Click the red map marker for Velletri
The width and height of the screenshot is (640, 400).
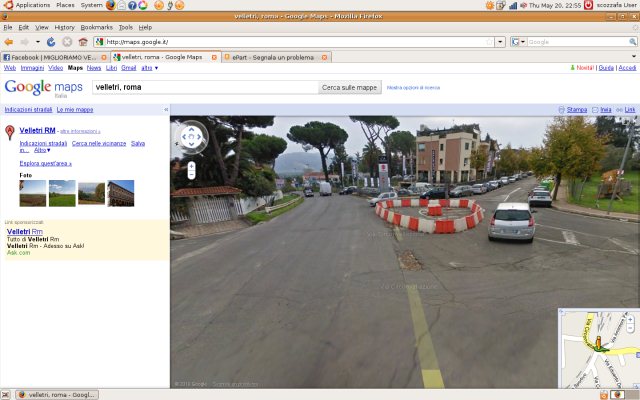click(x=10, y=132)
